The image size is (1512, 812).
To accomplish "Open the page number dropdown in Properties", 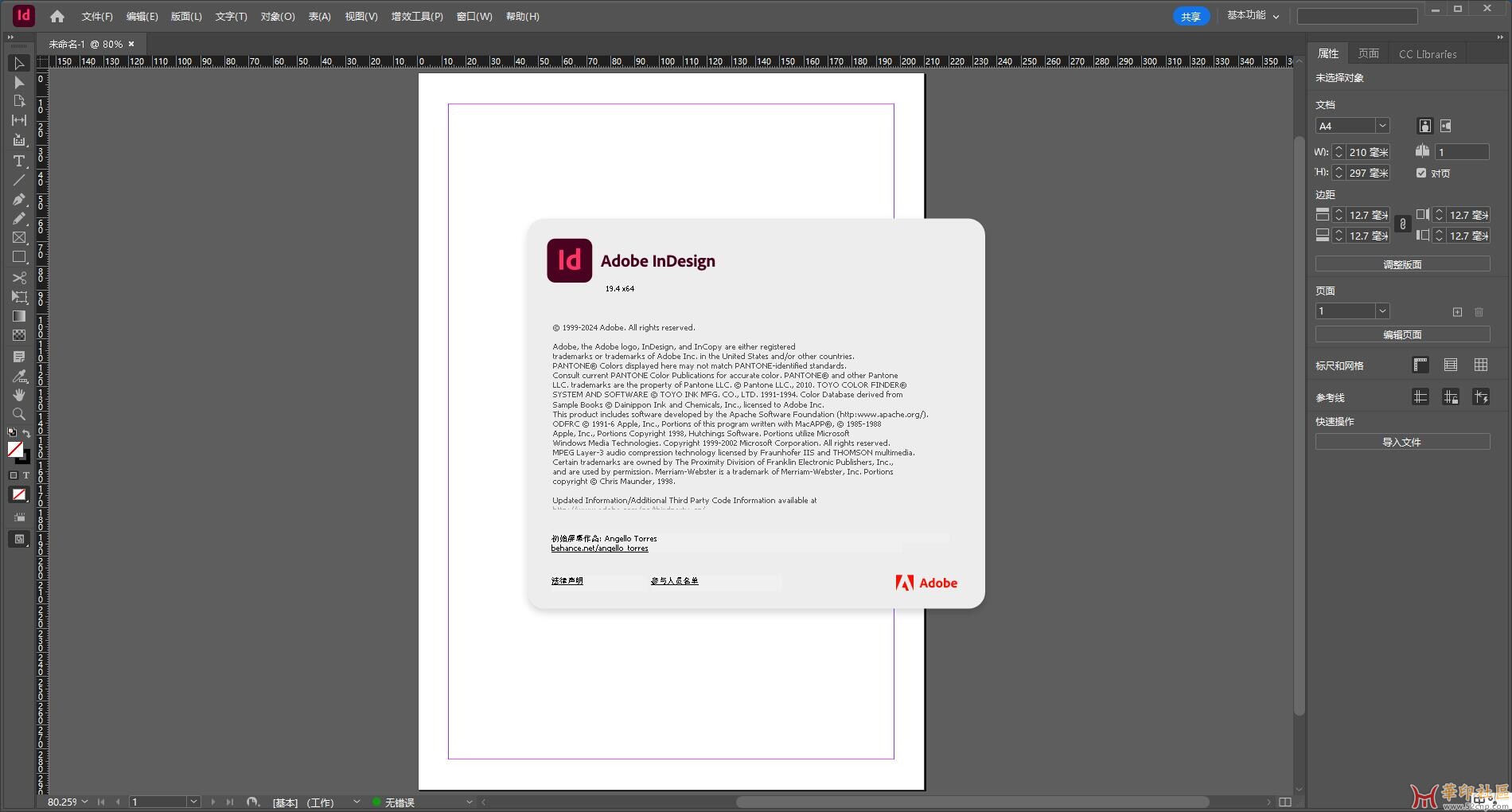I will pyautogui.click(x=1382, y=311).
